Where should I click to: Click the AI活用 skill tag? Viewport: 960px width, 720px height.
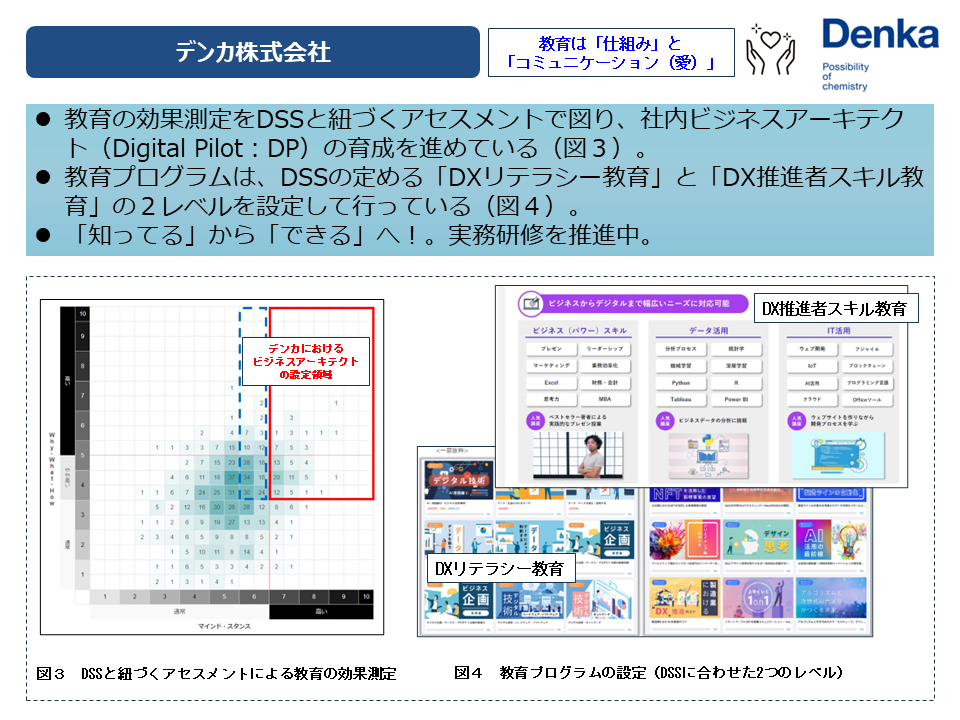click(x=812, y=383)
